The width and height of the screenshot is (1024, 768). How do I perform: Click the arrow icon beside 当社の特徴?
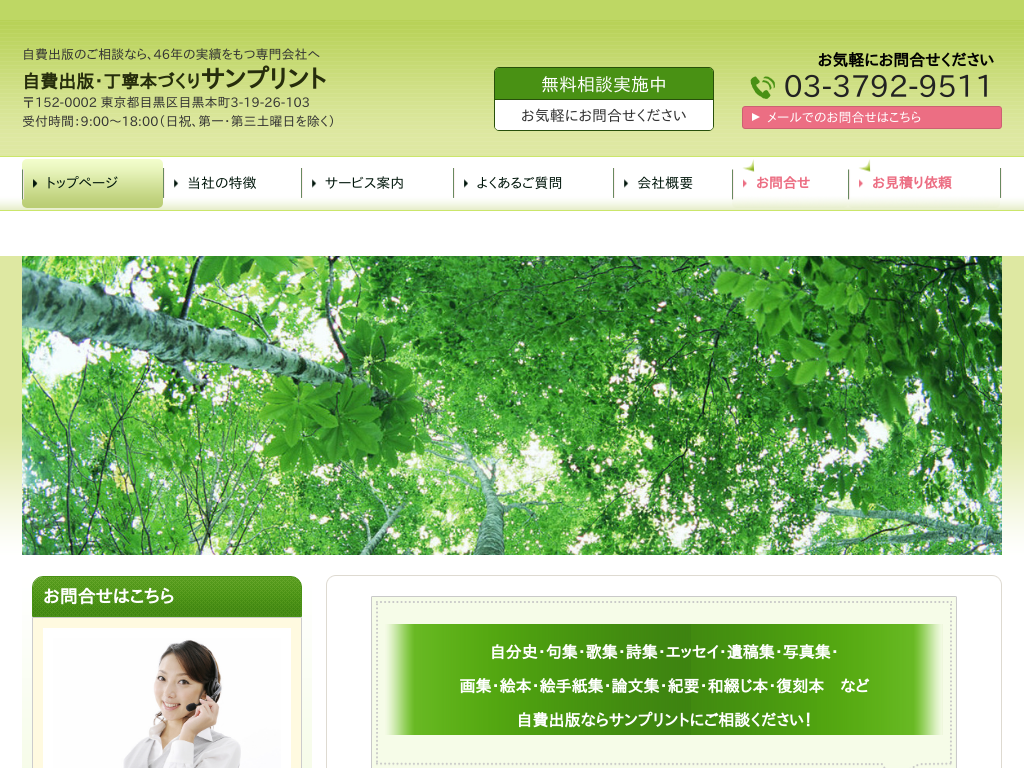point(176,183)
